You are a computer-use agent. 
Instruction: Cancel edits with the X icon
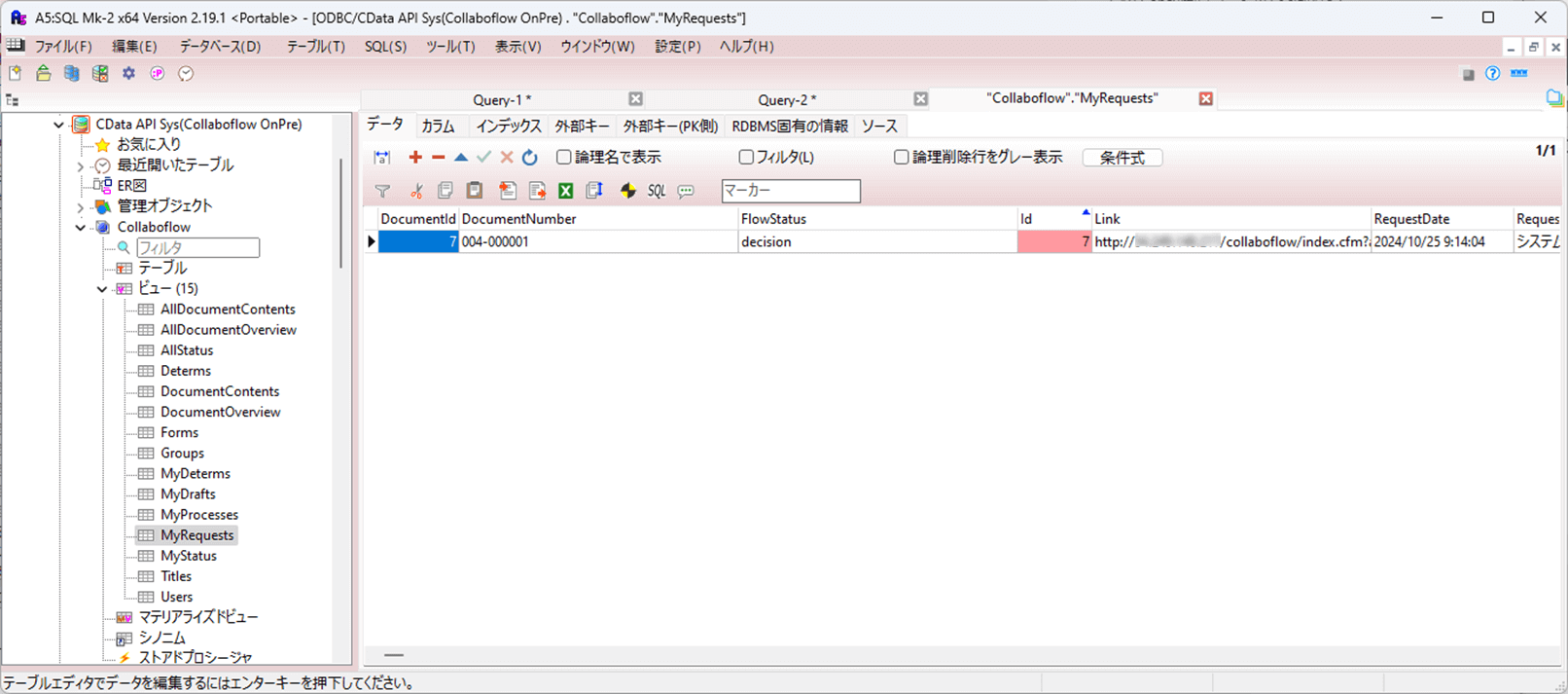507,157
